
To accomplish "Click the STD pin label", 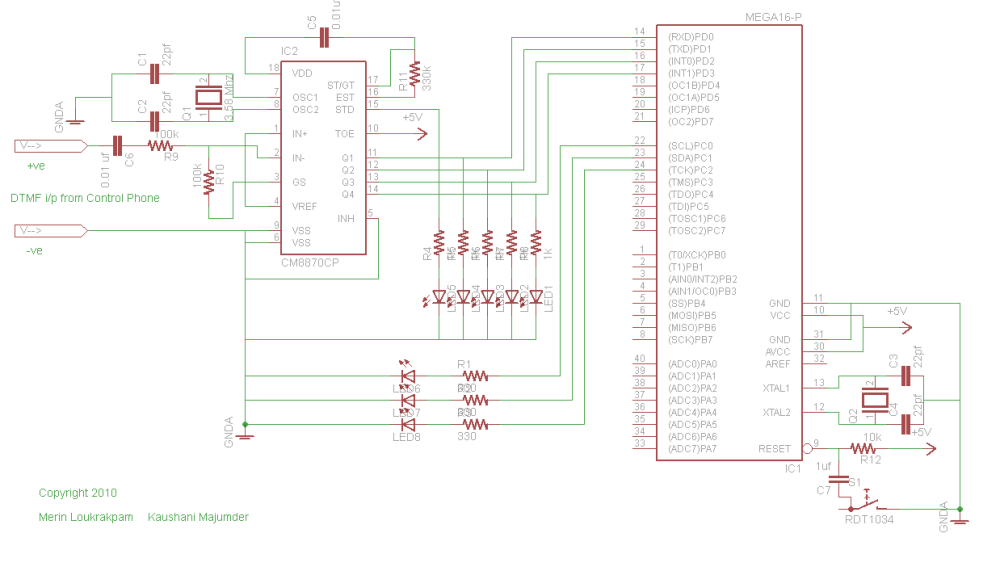I will [345, 110].
